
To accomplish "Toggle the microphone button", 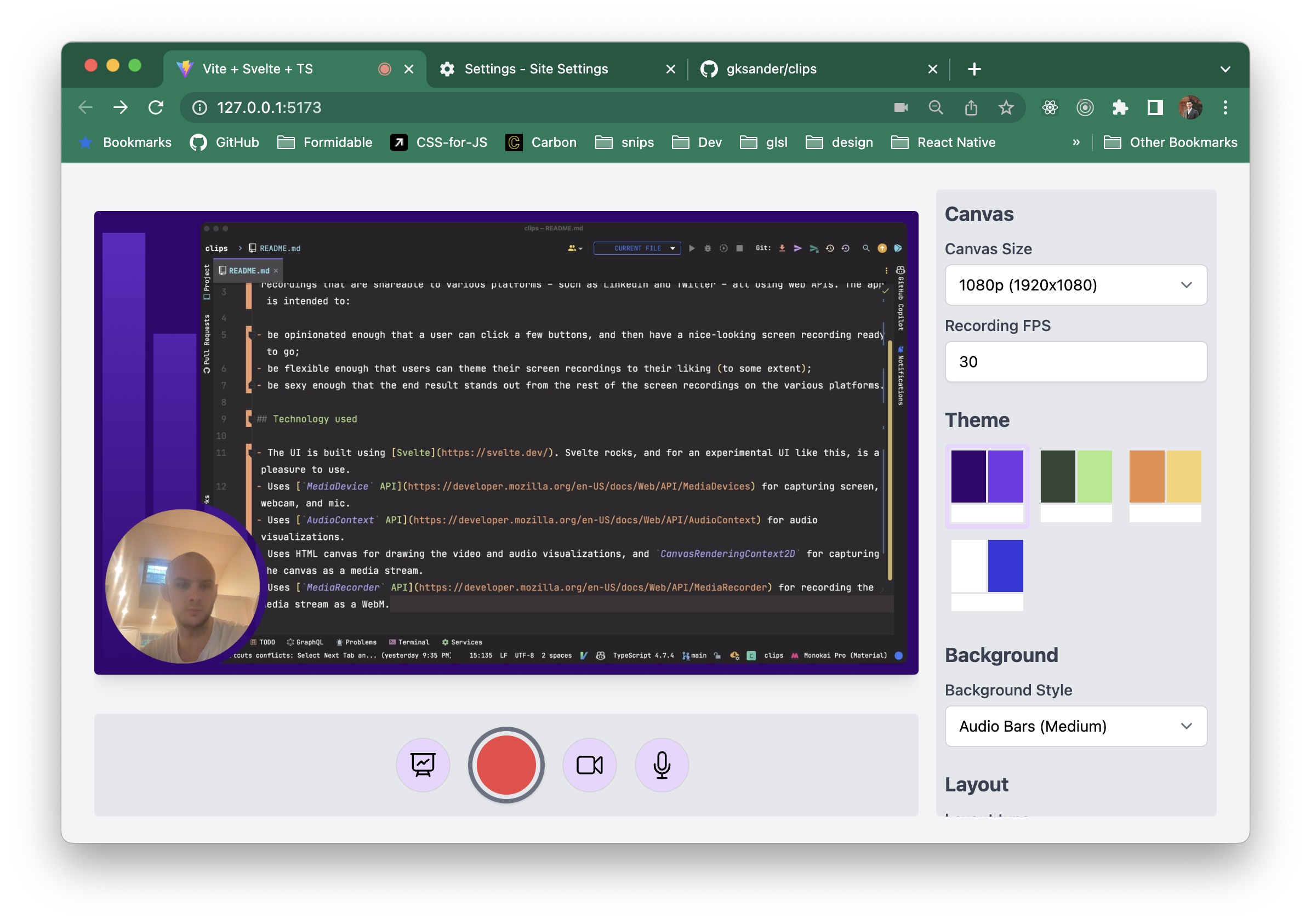I will [662, 765].
